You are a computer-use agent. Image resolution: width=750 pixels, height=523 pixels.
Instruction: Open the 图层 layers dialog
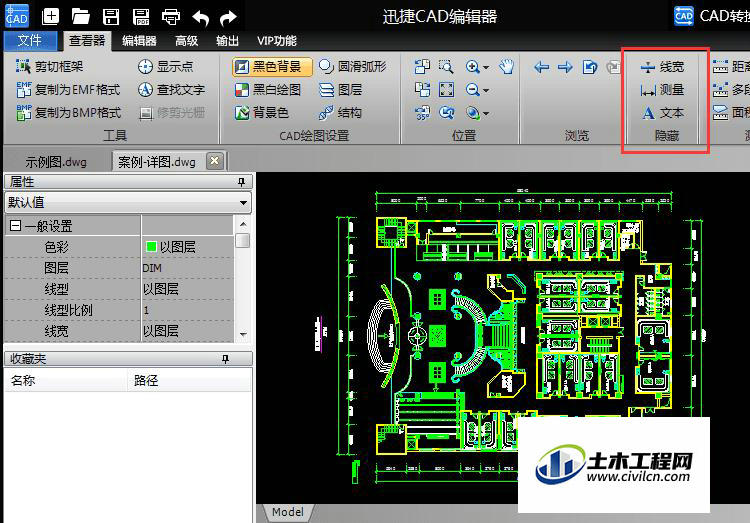[340, 89]
